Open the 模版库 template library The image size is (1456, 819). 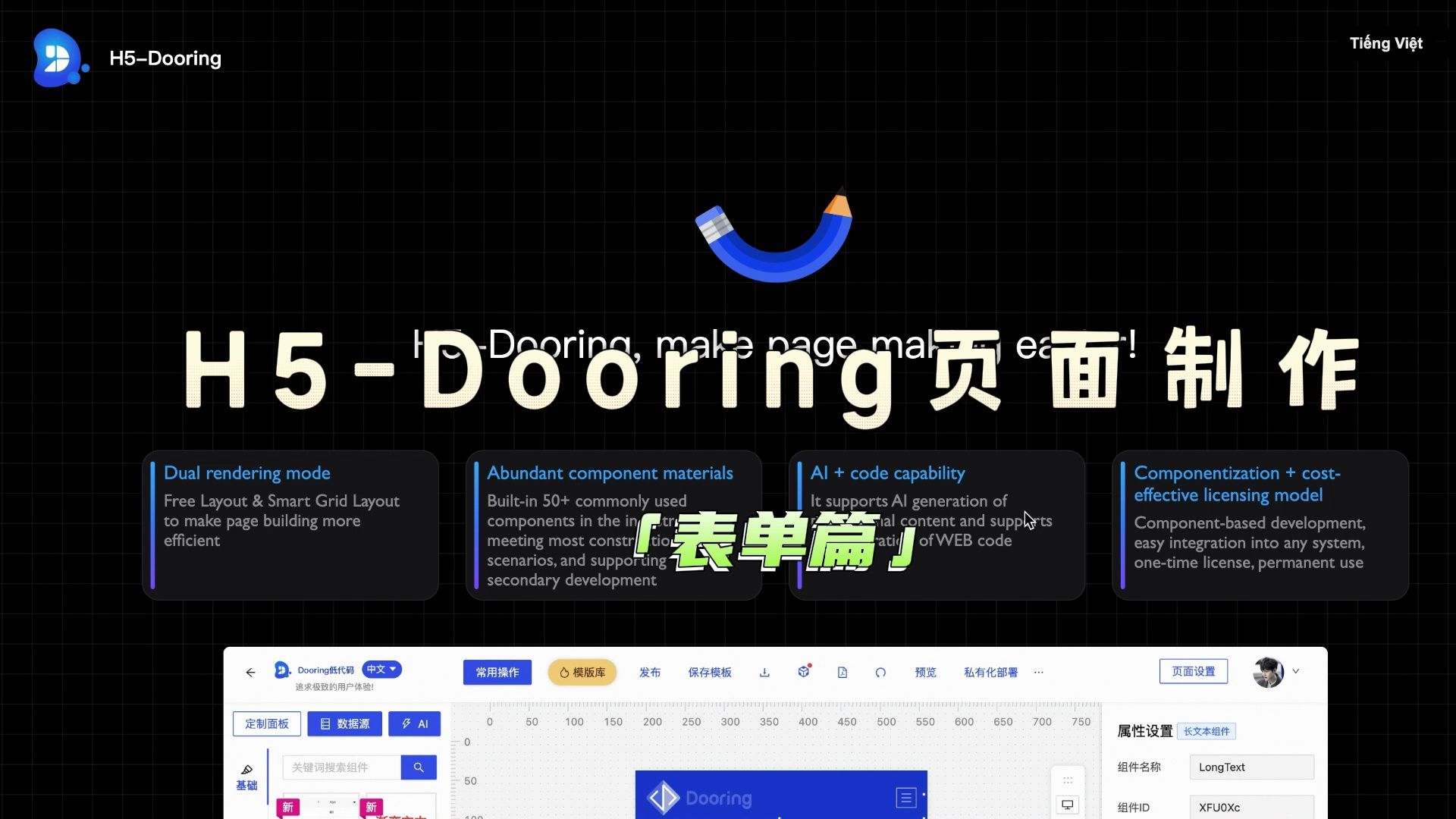pyautogui.click(x=582, y=673)
